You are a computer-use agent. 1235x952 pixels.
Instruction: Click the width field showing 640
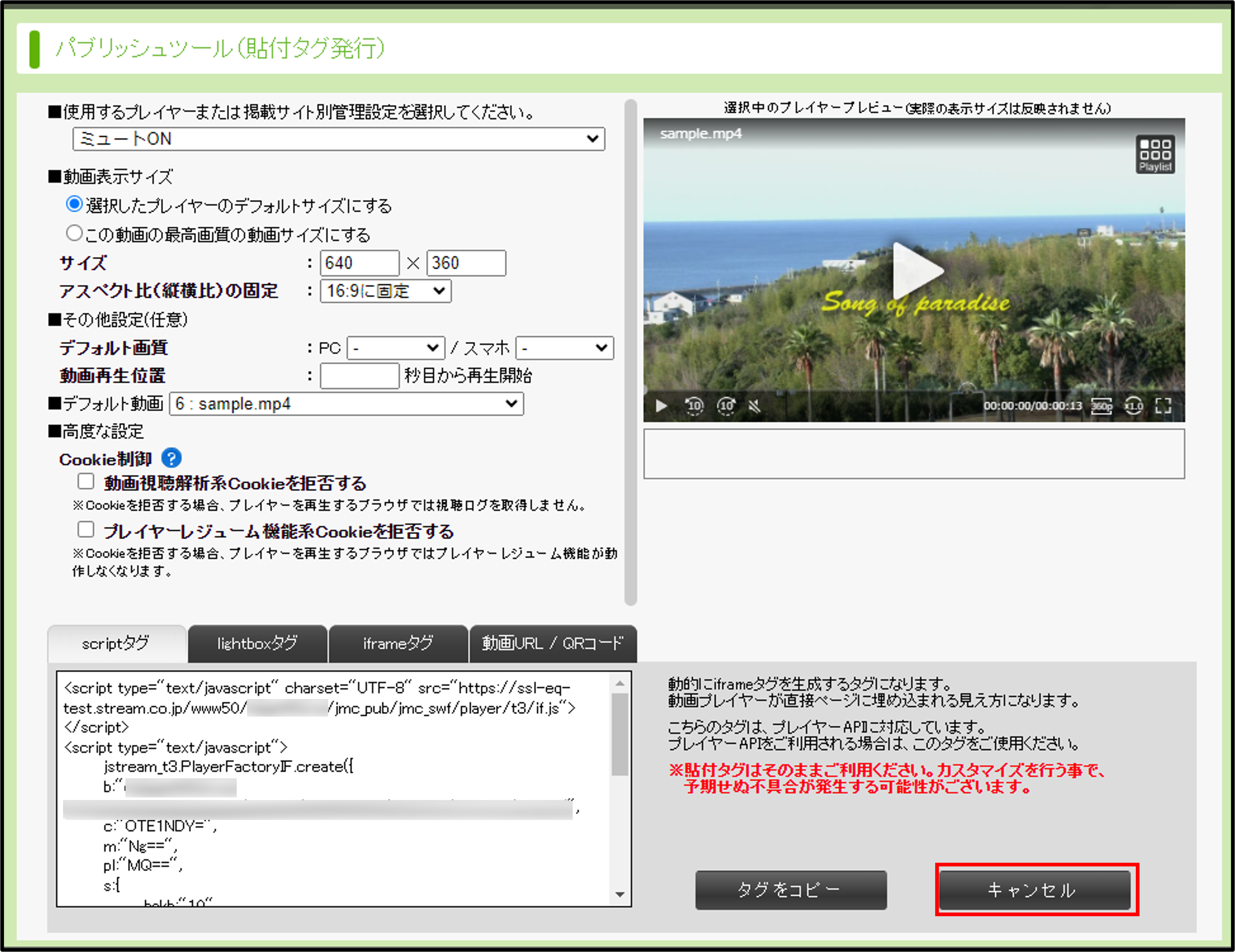click(360, 263)
